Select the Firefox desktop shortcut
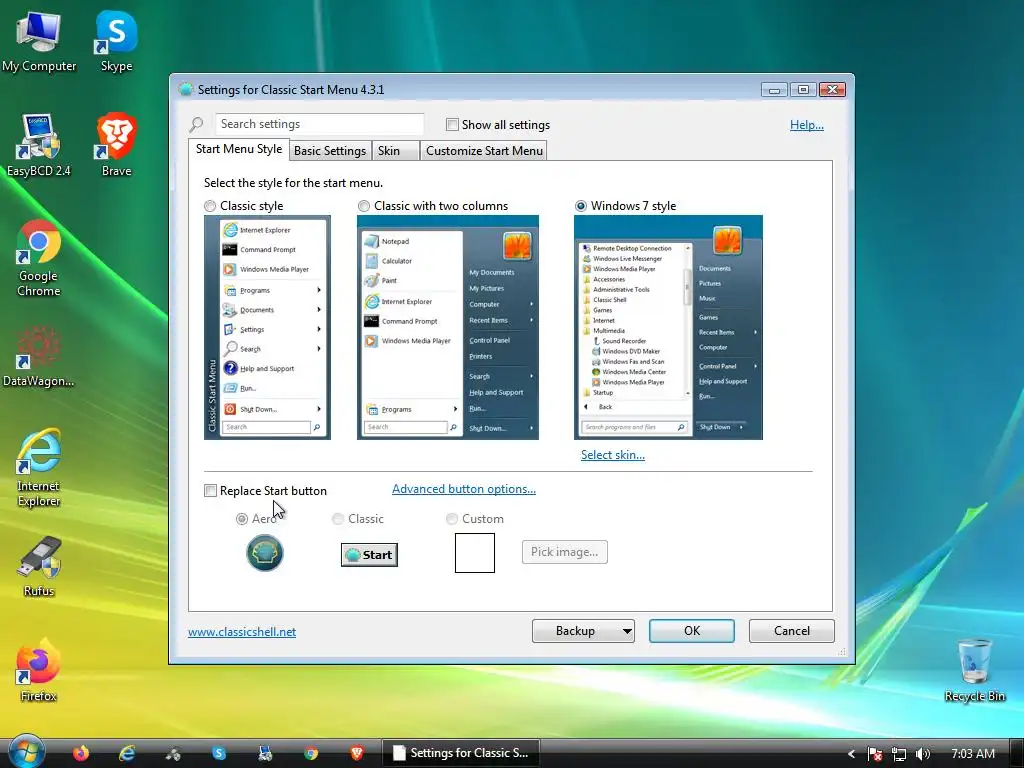The height and width of the screenshot is (768, 1024). [39, 671]
